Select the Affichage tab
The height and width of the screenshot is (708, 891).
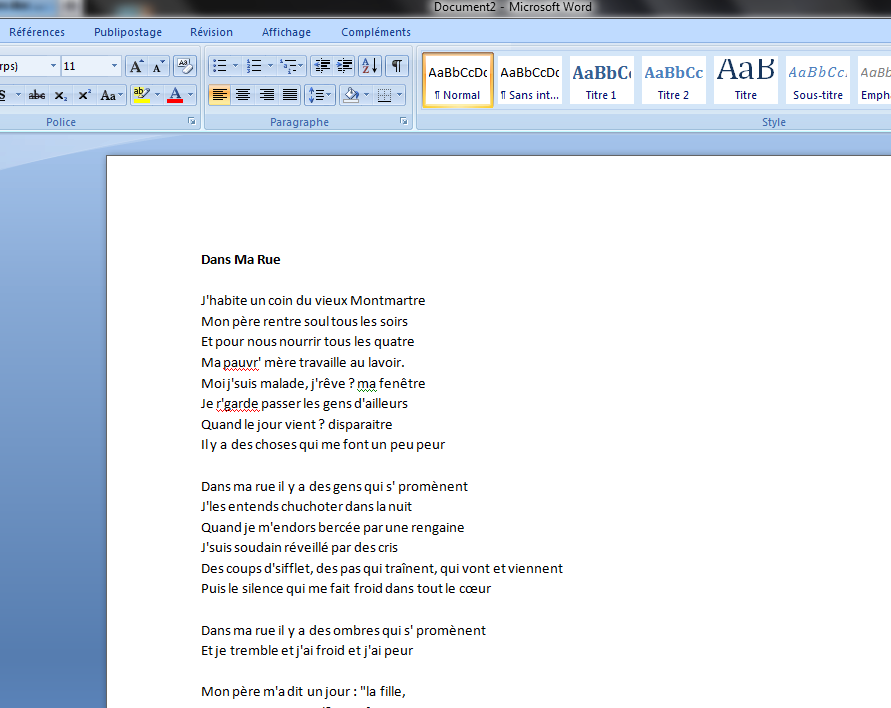(286, 32)
